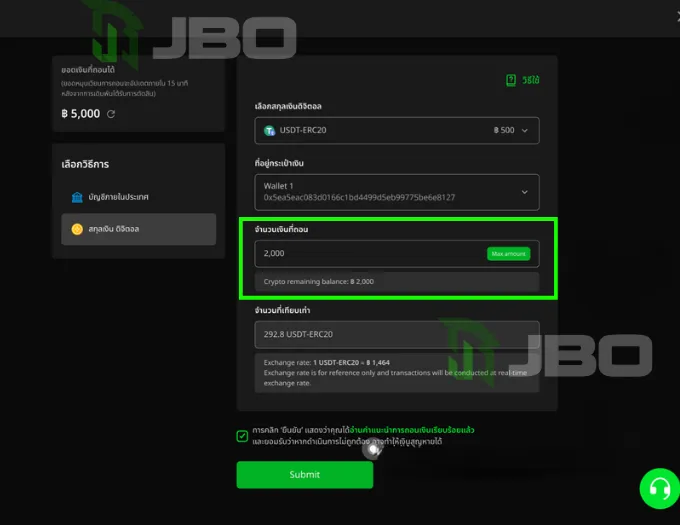This screenshot has width=680, height=525.
Task: Click the exchange rate 1 USDT-ERC20 text
Action: [x=351, y=362]
